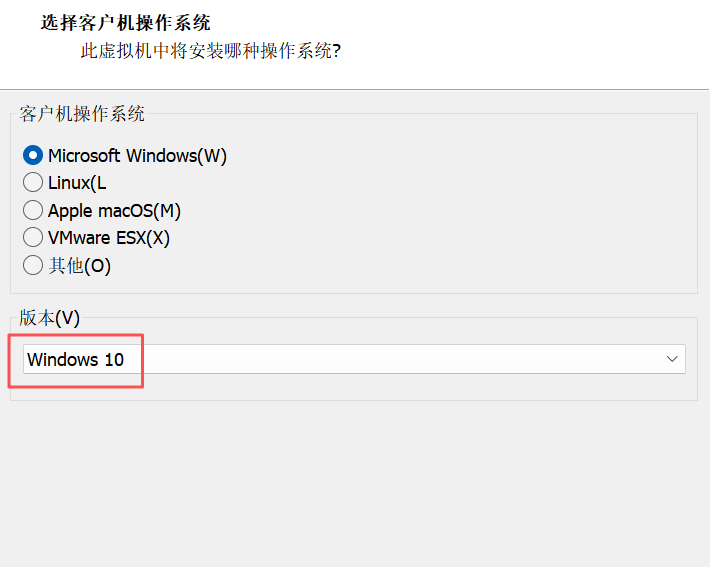Click the Microsoft Windows(W) text label

137,156
